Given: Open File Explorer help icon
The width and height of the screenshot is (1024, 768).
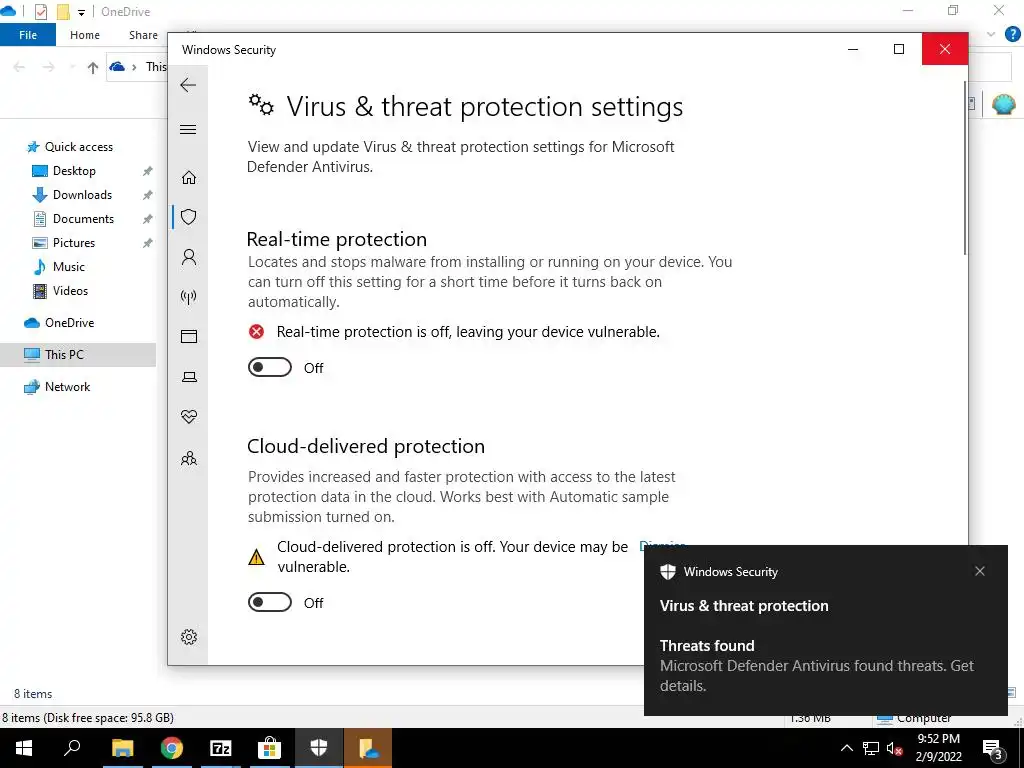Looking at the screenshot, I should point(1013,34).
